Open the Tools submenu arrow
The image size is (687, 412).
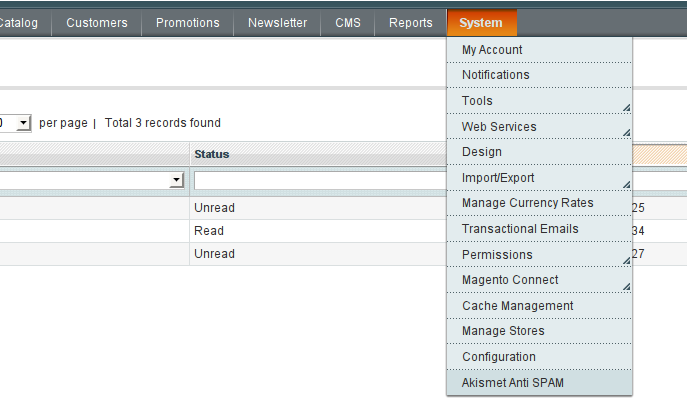627,108
